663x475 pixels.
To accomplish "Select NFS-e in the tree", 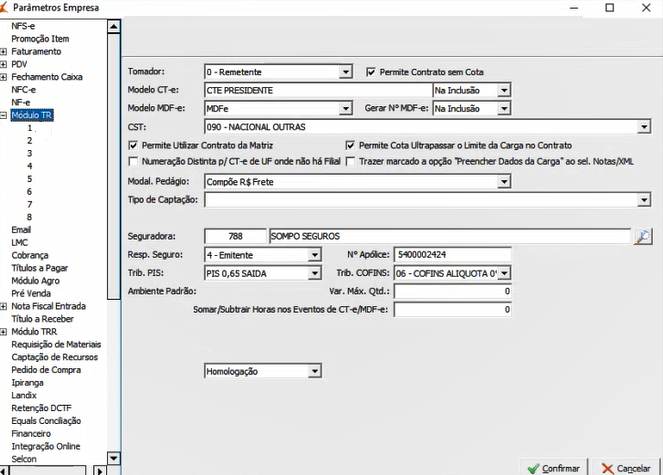I will tap(23, 26).
